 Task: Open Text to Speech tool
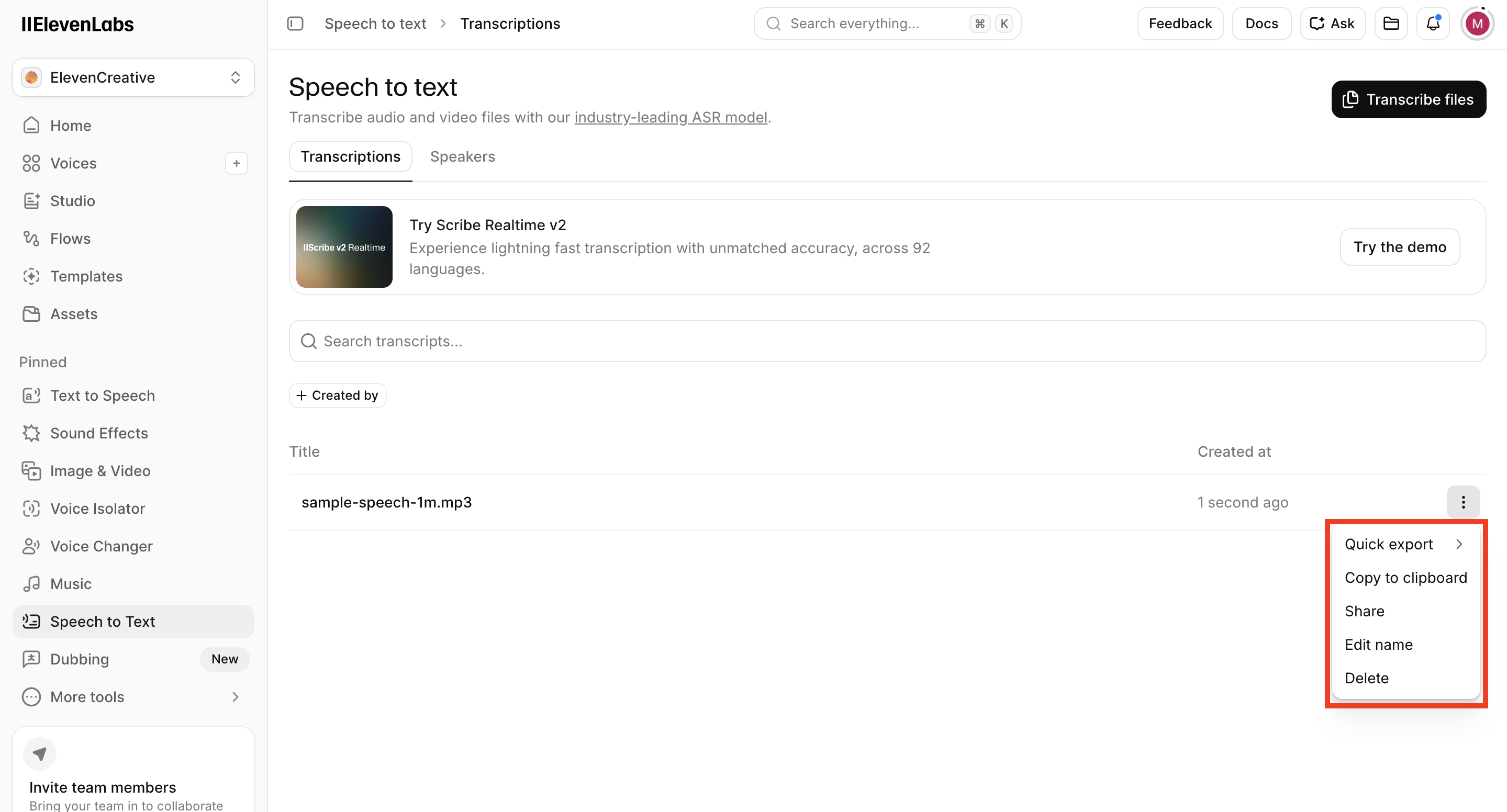[133, 395]
